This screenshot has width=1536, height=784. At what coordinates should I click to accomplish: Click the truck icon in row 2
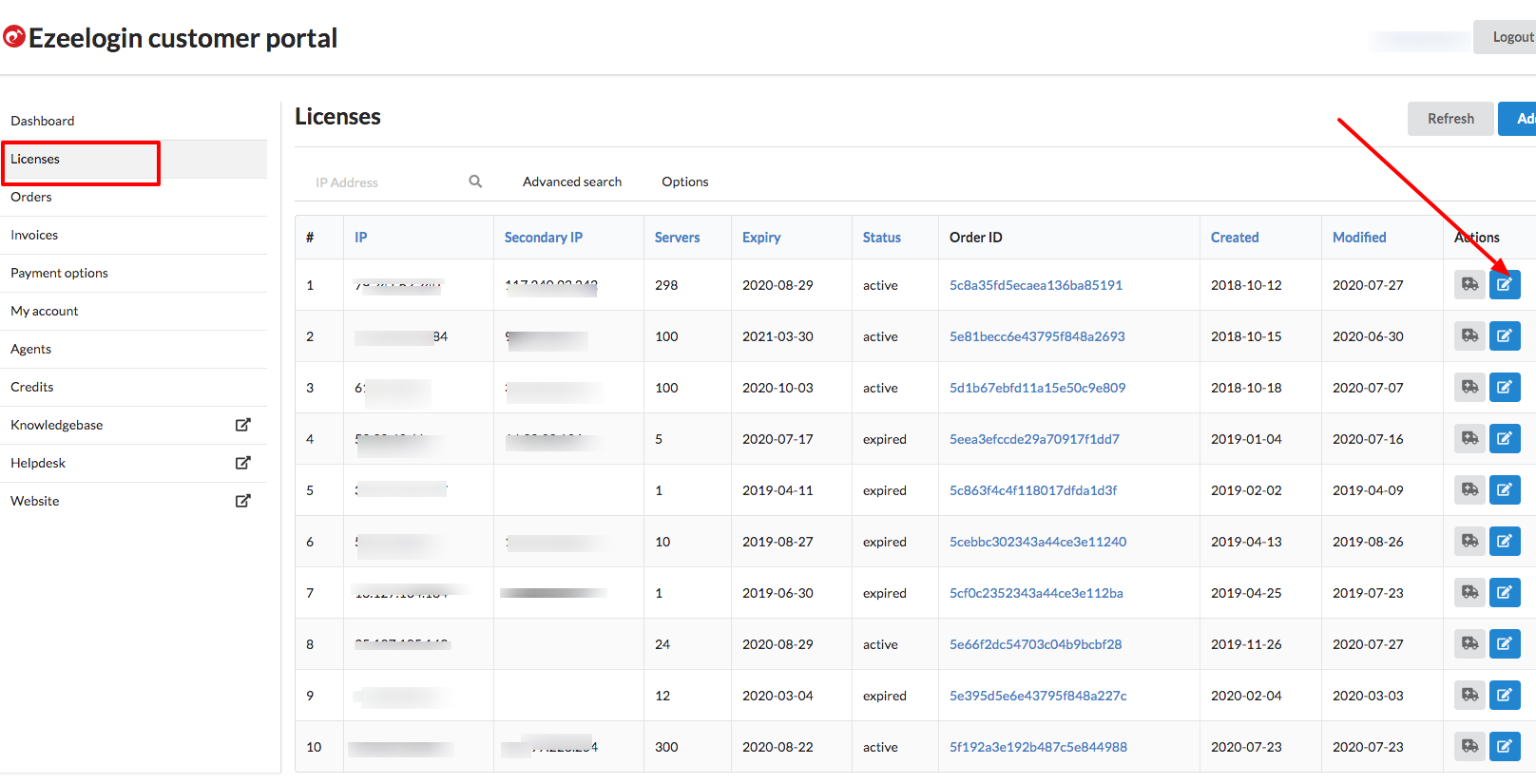click(1470, 335)
